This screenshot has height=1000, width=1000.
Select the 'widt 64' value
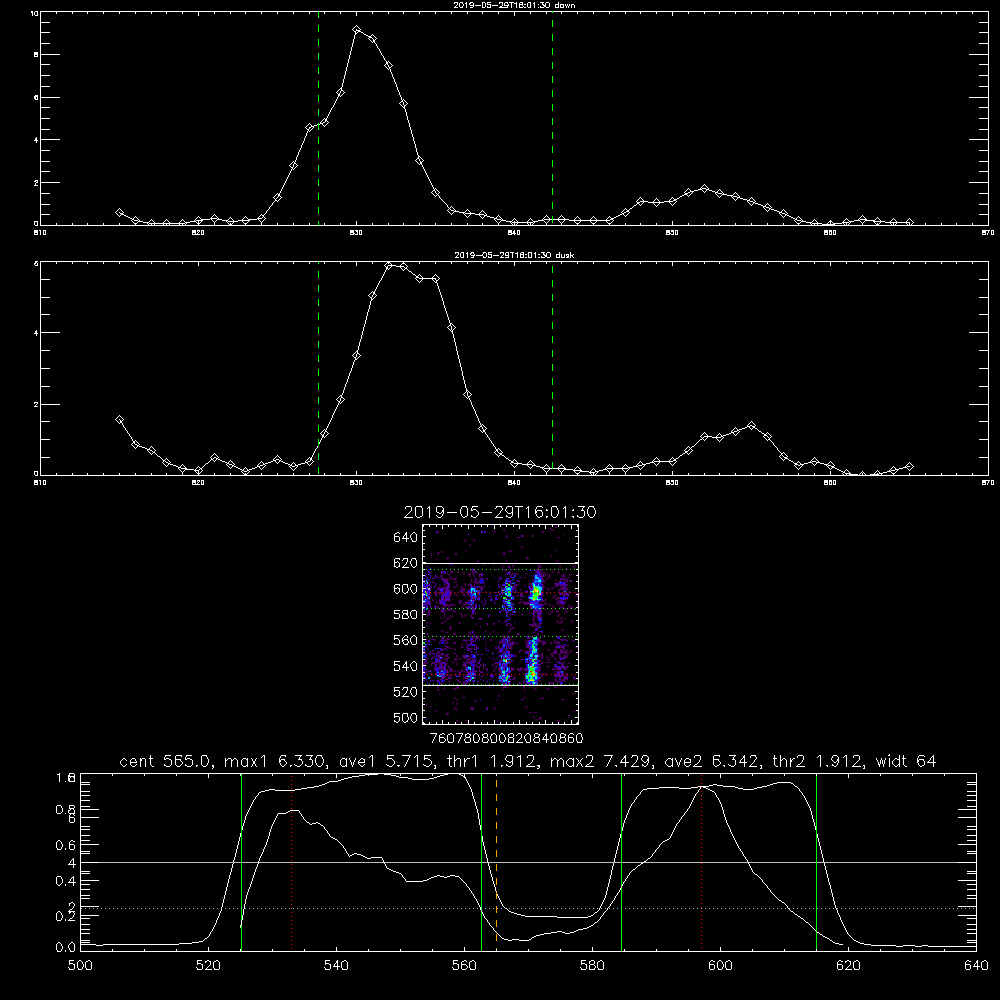pos(906,761)
